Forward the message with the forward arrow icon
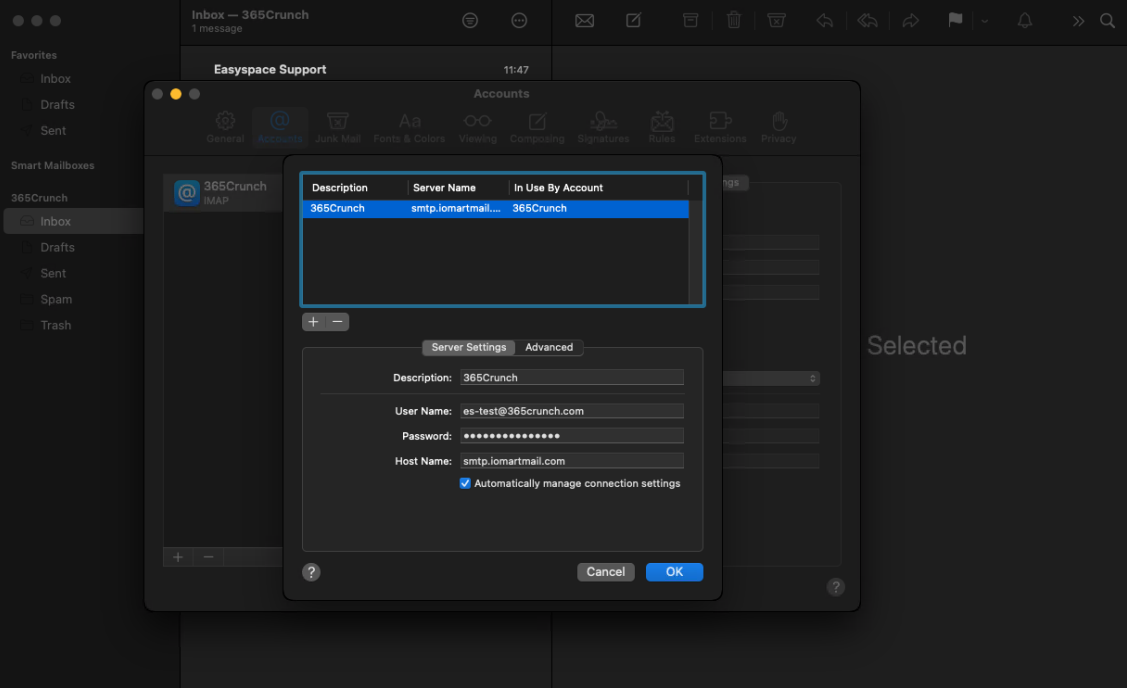The height and width of the screenshot is (688, 1127). [911, 21]
